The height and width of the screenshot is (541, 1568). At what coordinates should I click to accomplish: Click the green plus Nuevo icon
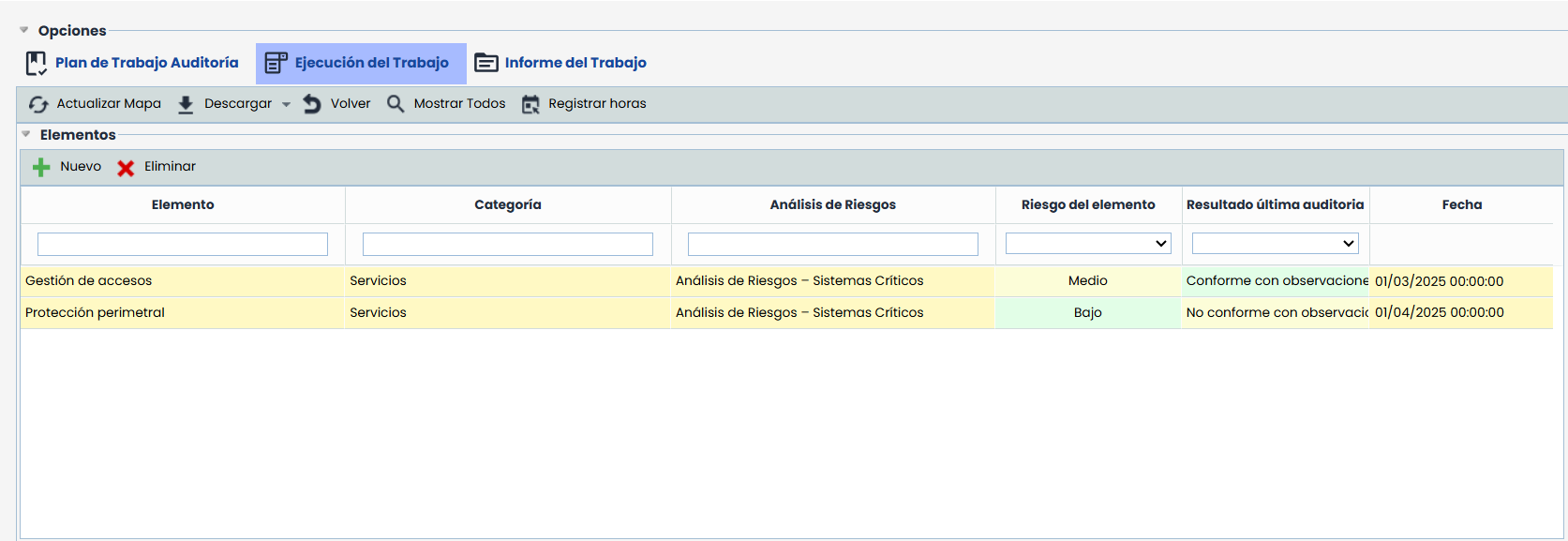tap(41, 167)
